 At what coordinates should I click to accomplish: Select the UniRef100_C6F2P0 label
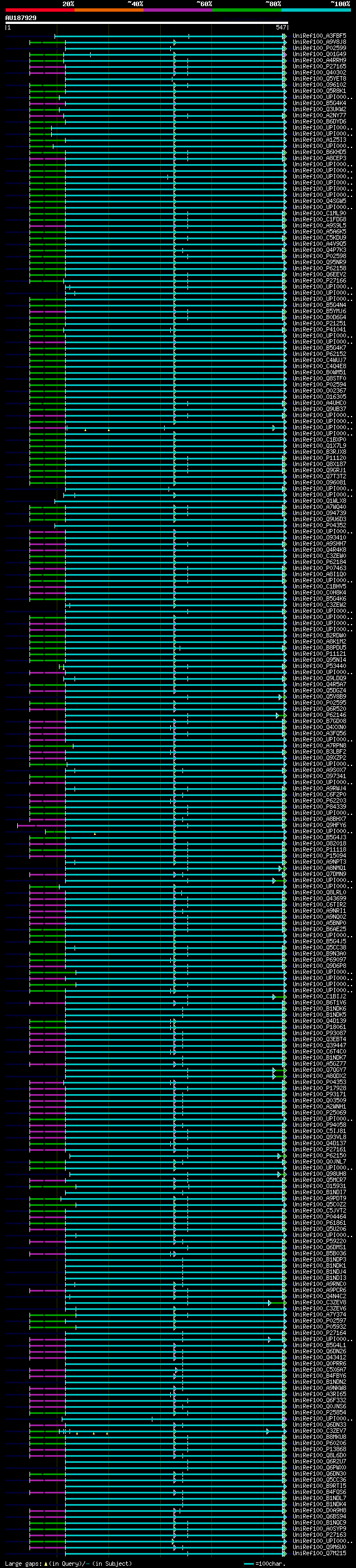[319, 794]
